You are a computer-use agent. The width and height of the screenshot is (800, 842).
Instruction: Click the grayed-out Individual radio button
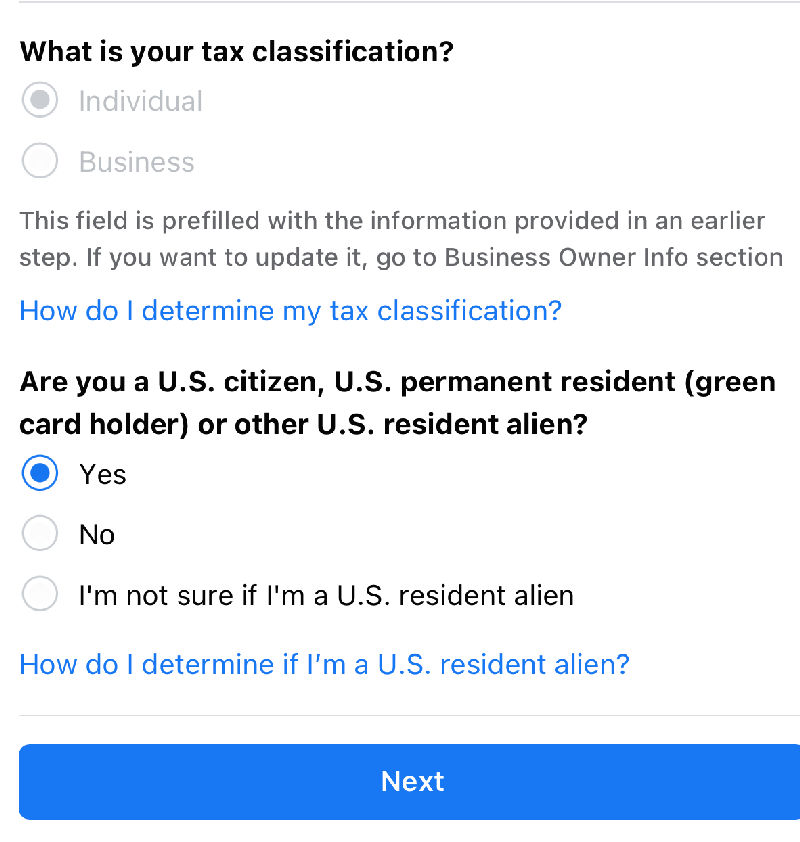click(x=40, y=101)
